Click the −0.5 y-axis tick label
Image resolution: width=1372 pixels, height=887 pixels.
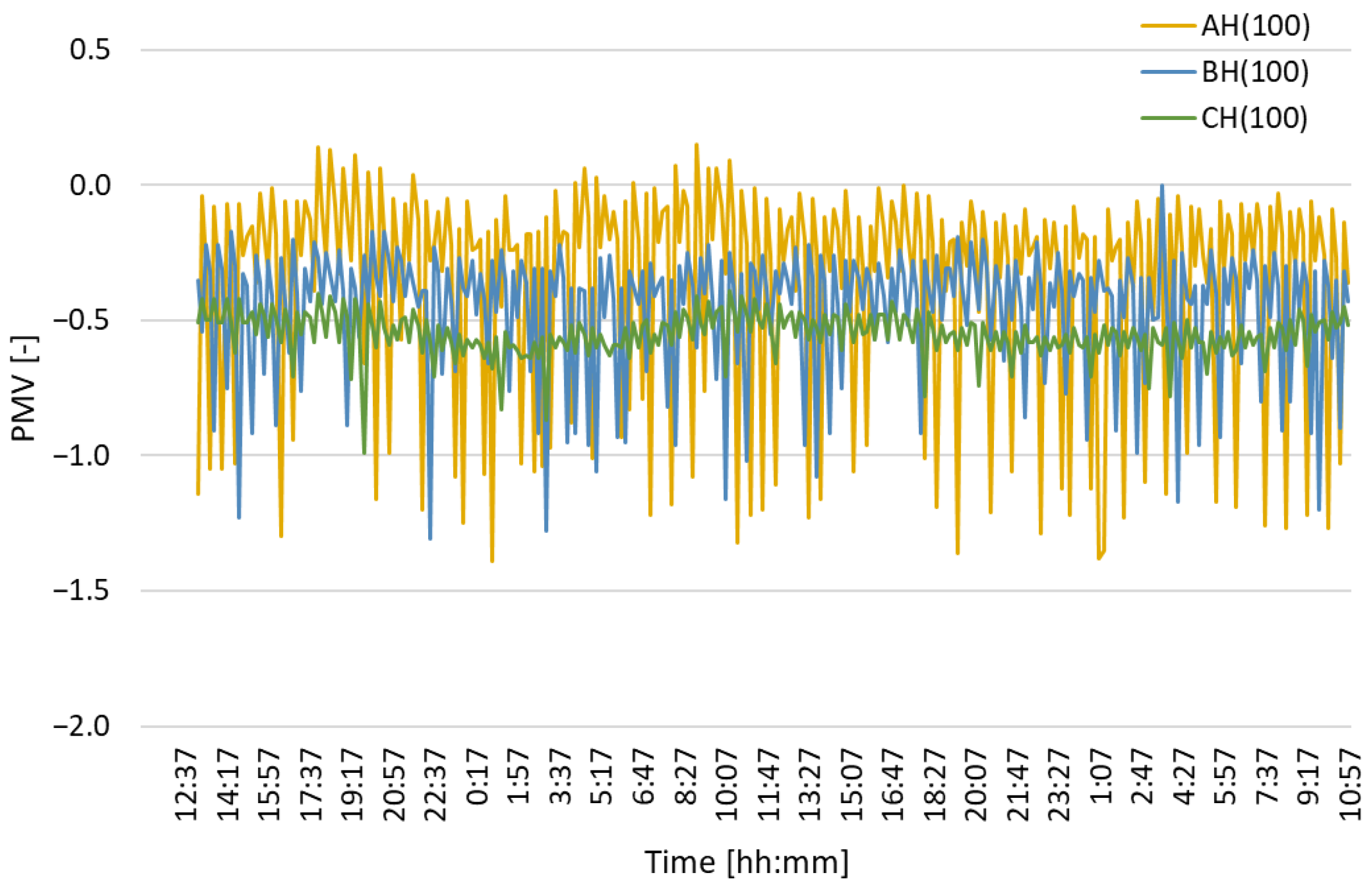click(x=81, y=320)
